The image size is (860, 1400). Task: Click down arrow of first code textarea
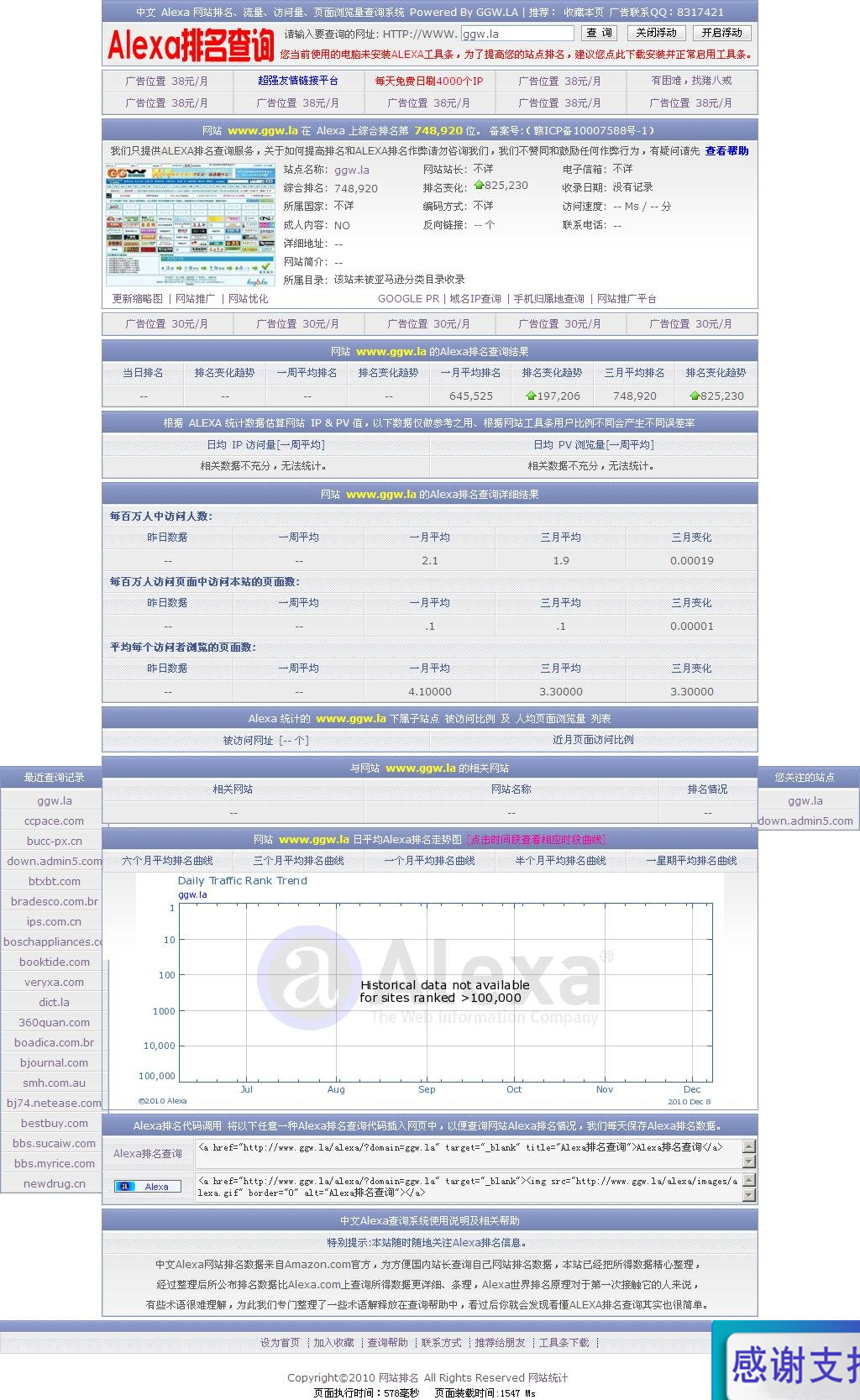[749, 1161]
